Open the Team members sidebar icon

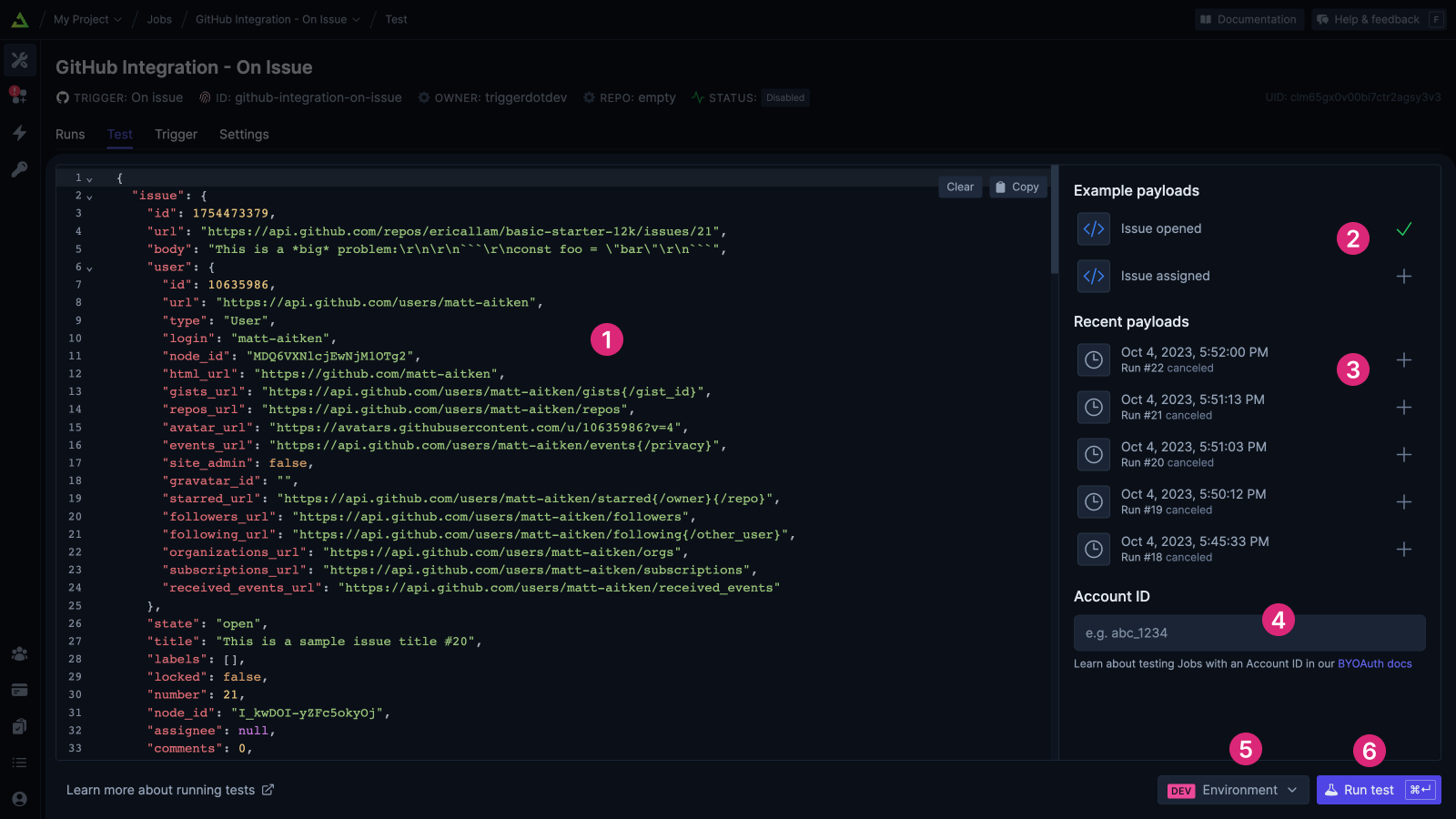click(19, 653)
